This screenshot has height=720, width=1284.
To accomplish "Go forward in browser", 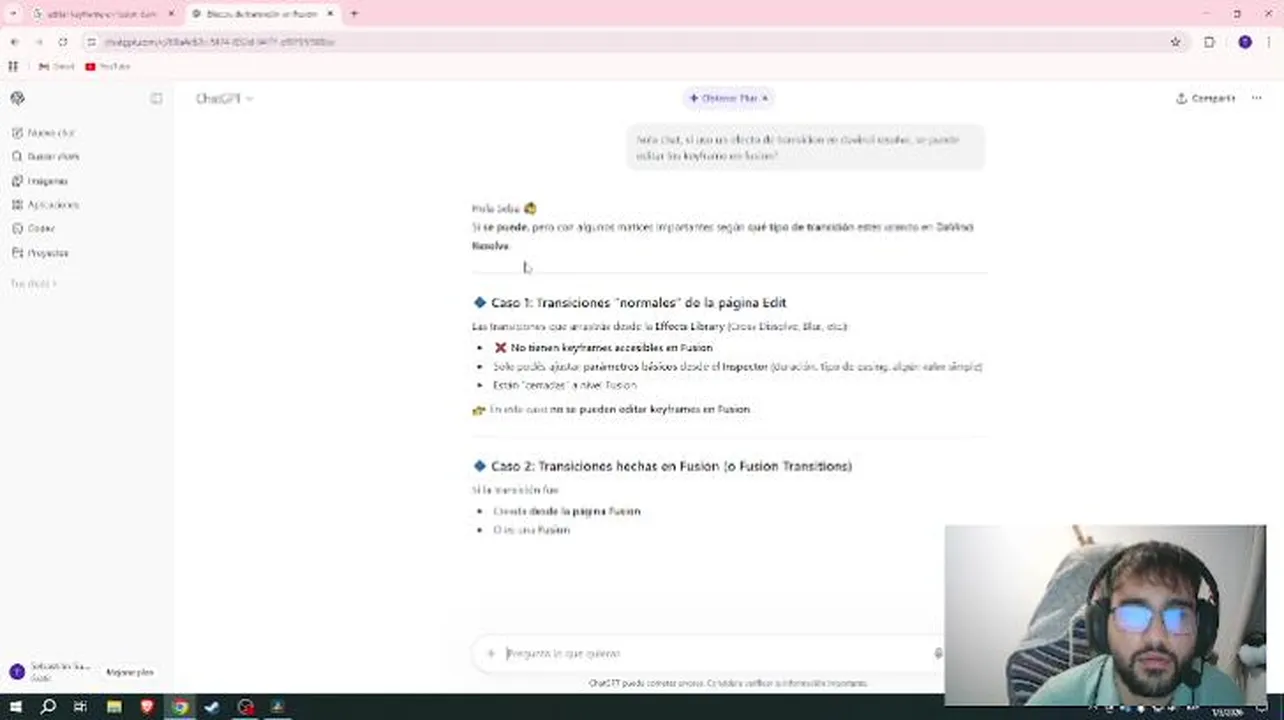I will pyautogui.click(x=38, y=42).
